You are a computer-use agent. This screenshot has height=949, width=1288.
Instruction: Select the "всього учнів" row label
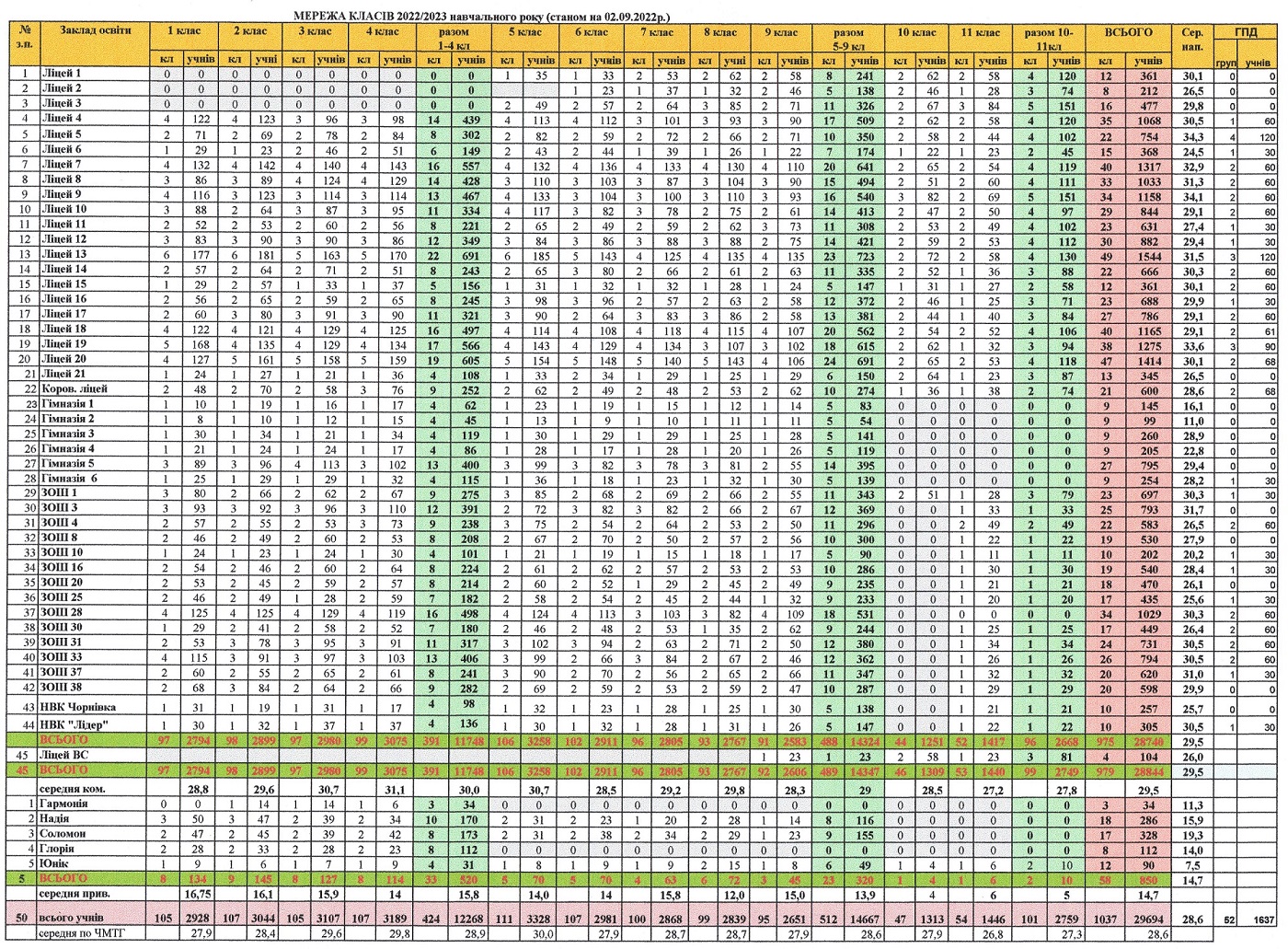[x=74, y=918]
